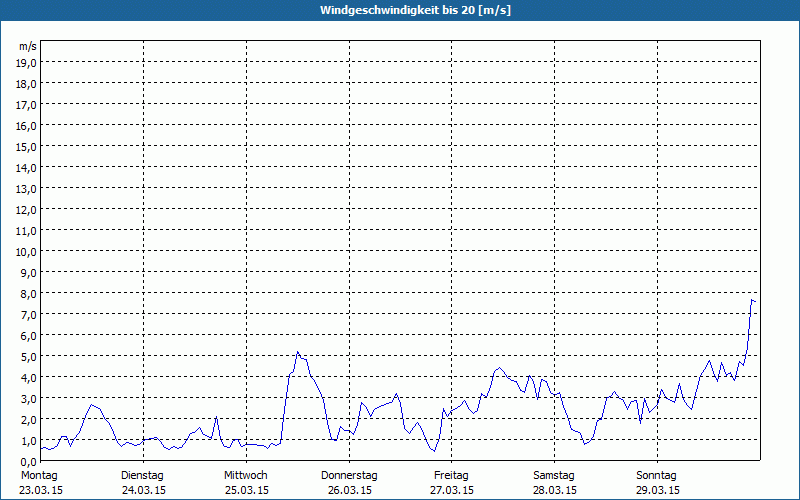The height and width of the screenshot is (500, 800).
Task: Click the Samstag day label
Action: 554,476
